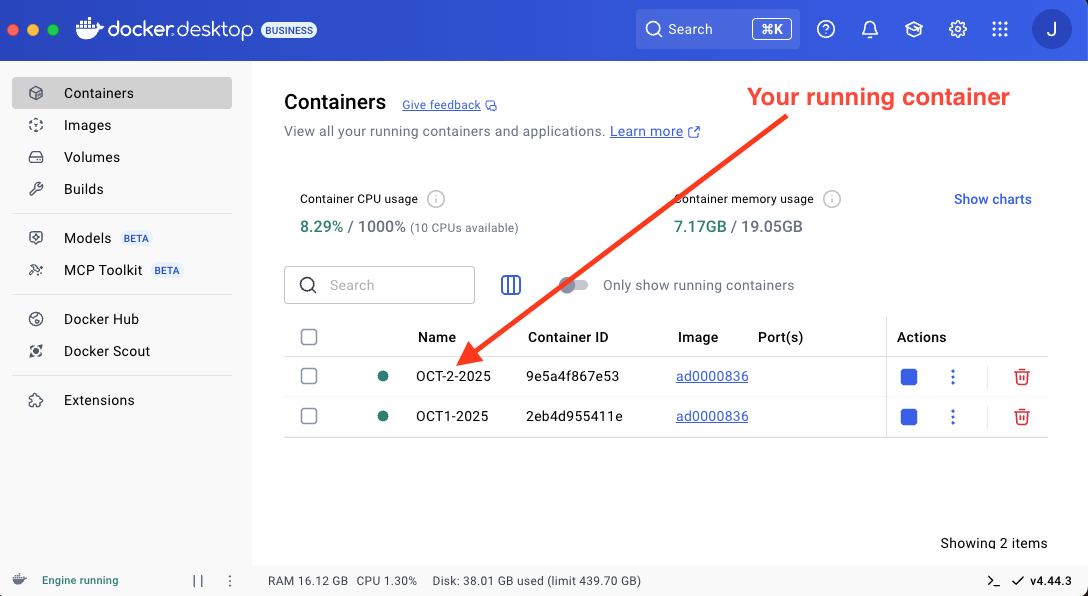Open the notifications bell
This screenshot has width=1088, height=596.
click(x=870, y=29)
